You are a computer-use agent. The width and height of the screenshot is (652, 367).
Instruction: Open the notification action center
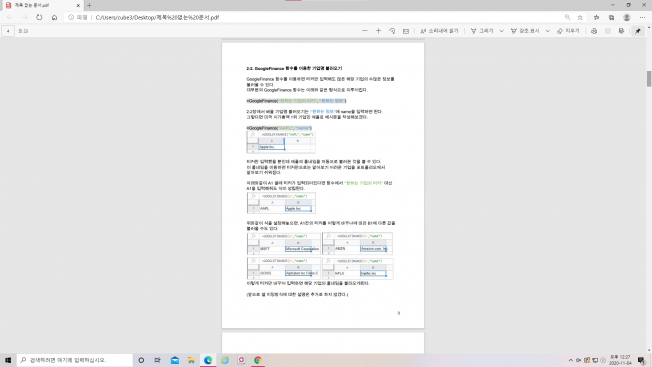[642, 360]
